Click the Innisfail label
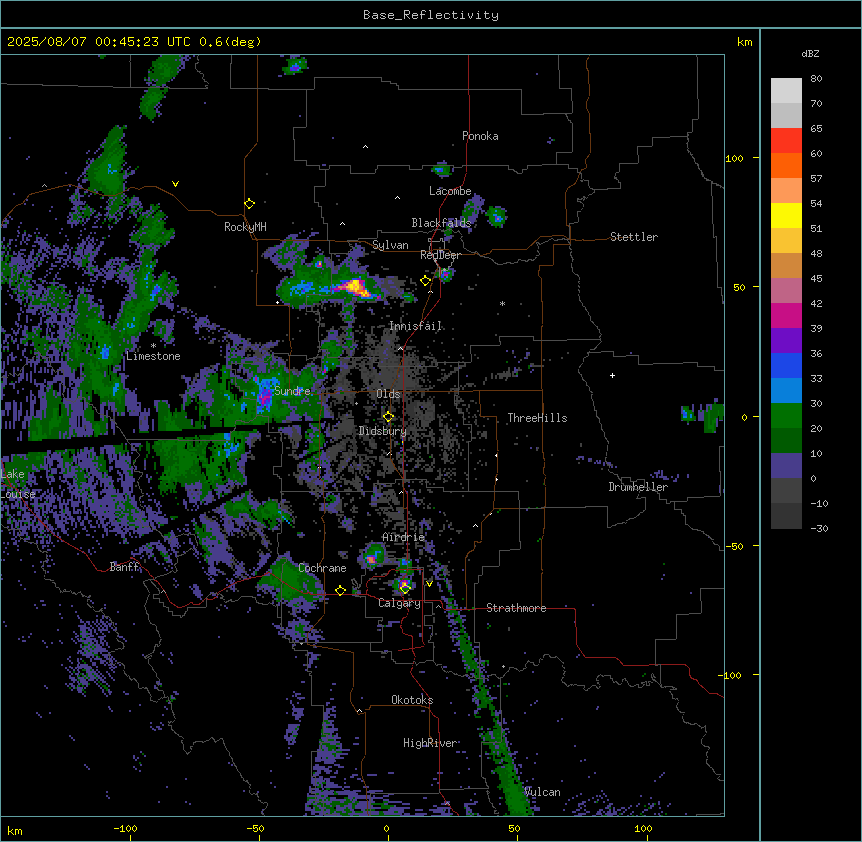862x842 pixels. click(x=415, y=326)
